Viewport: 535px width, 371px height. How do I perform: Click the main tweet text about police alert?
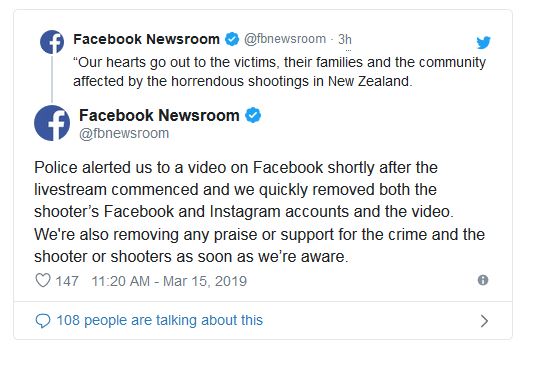coord(259,212)
